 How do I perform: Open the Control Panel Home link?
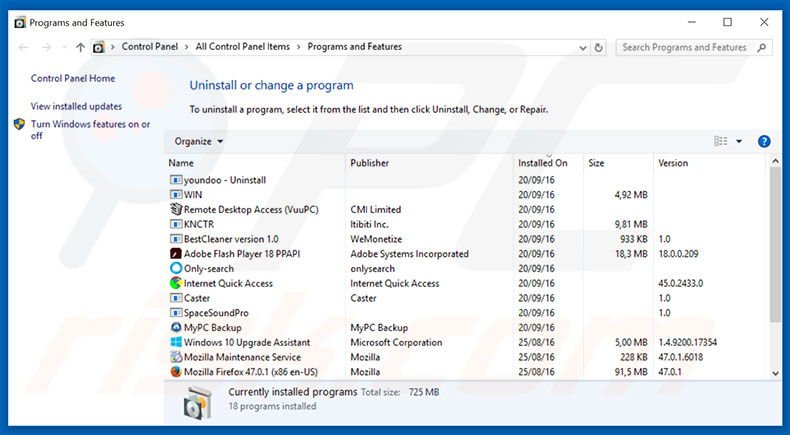(x=73, y=79)
